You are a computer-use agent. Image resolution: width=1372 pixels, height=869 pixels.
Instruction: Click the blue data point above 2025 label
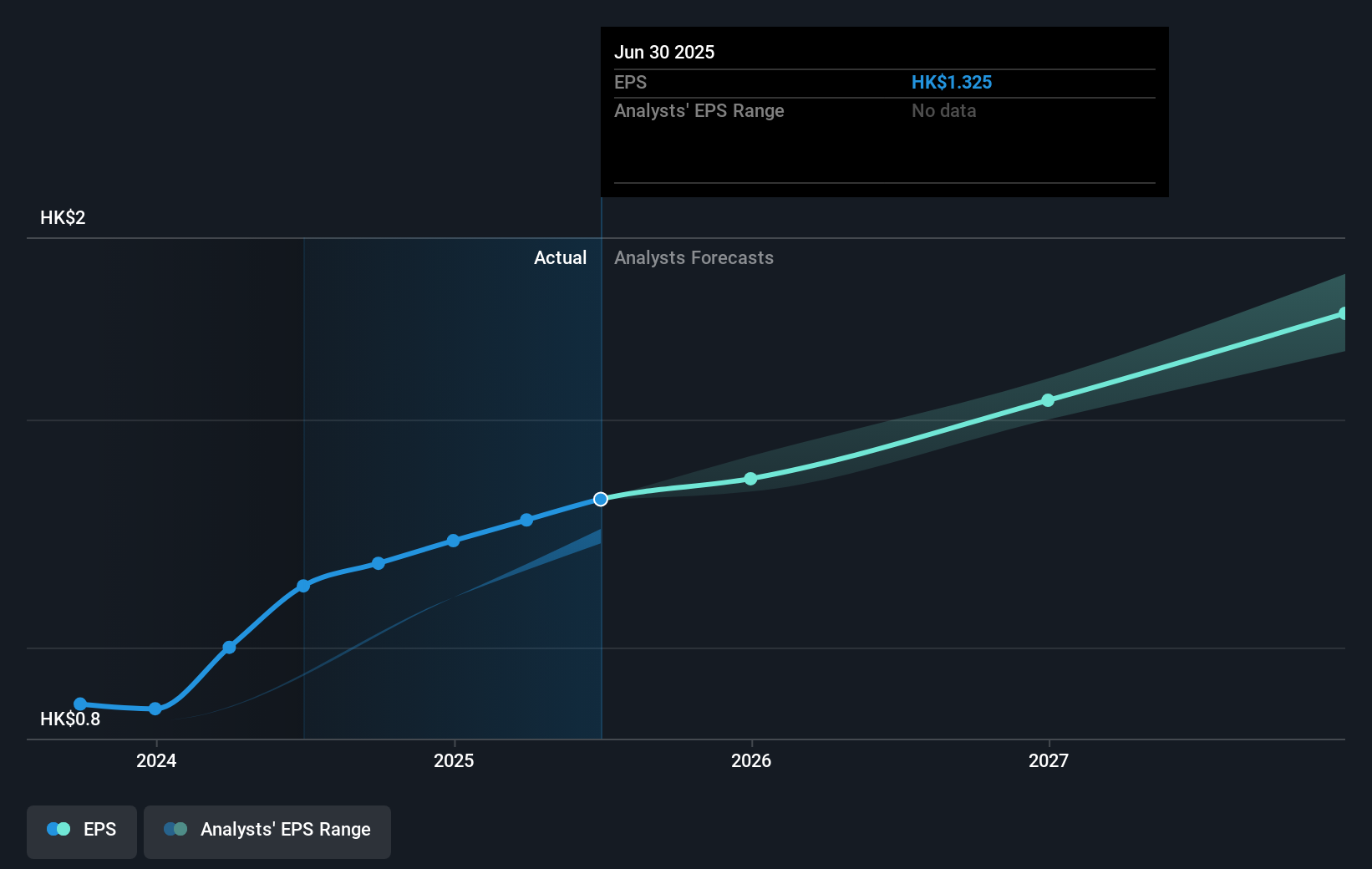(x=453, y=541)
